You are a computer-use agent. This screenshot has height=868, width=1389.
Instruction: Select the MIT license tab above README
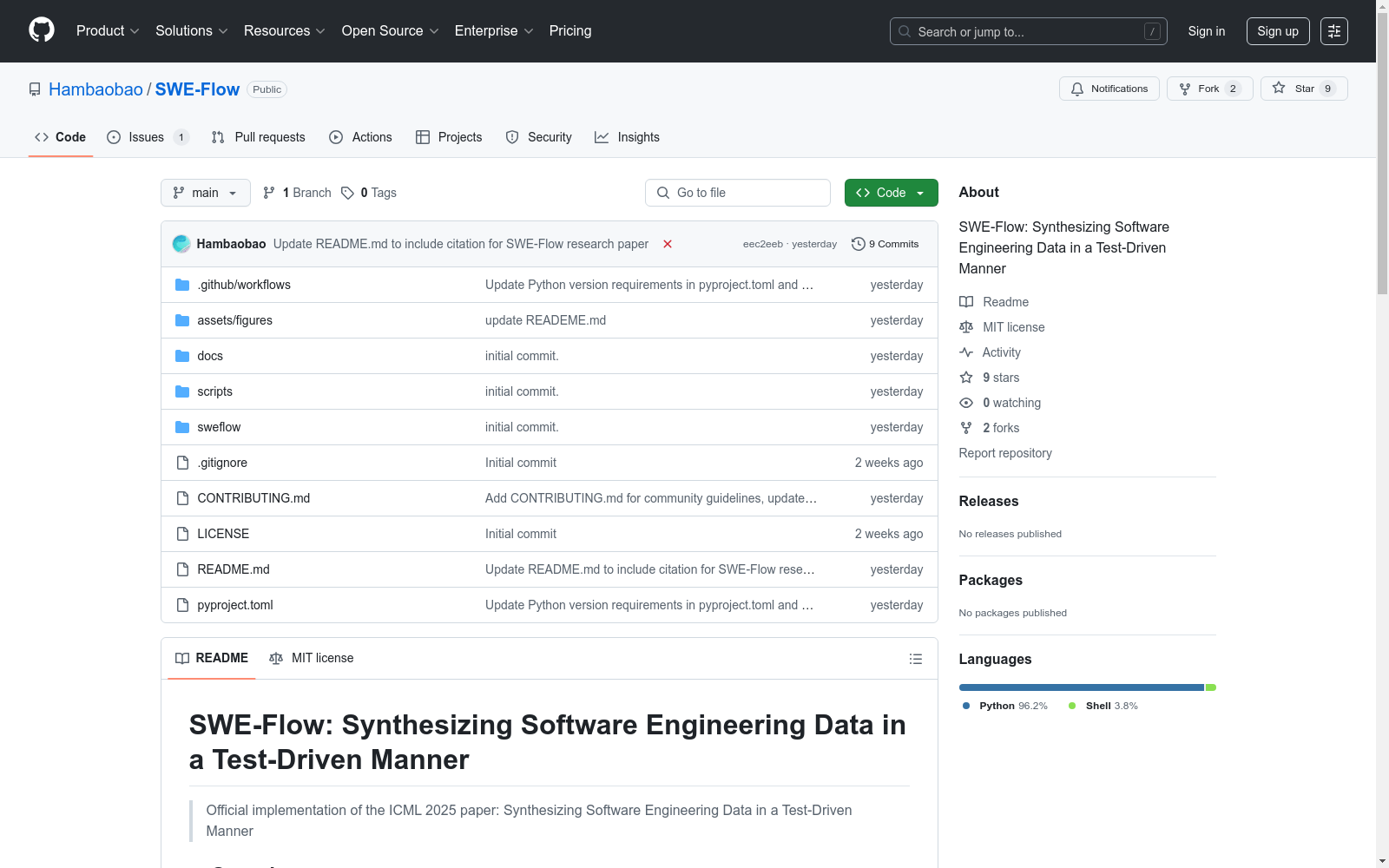(312, 658)
